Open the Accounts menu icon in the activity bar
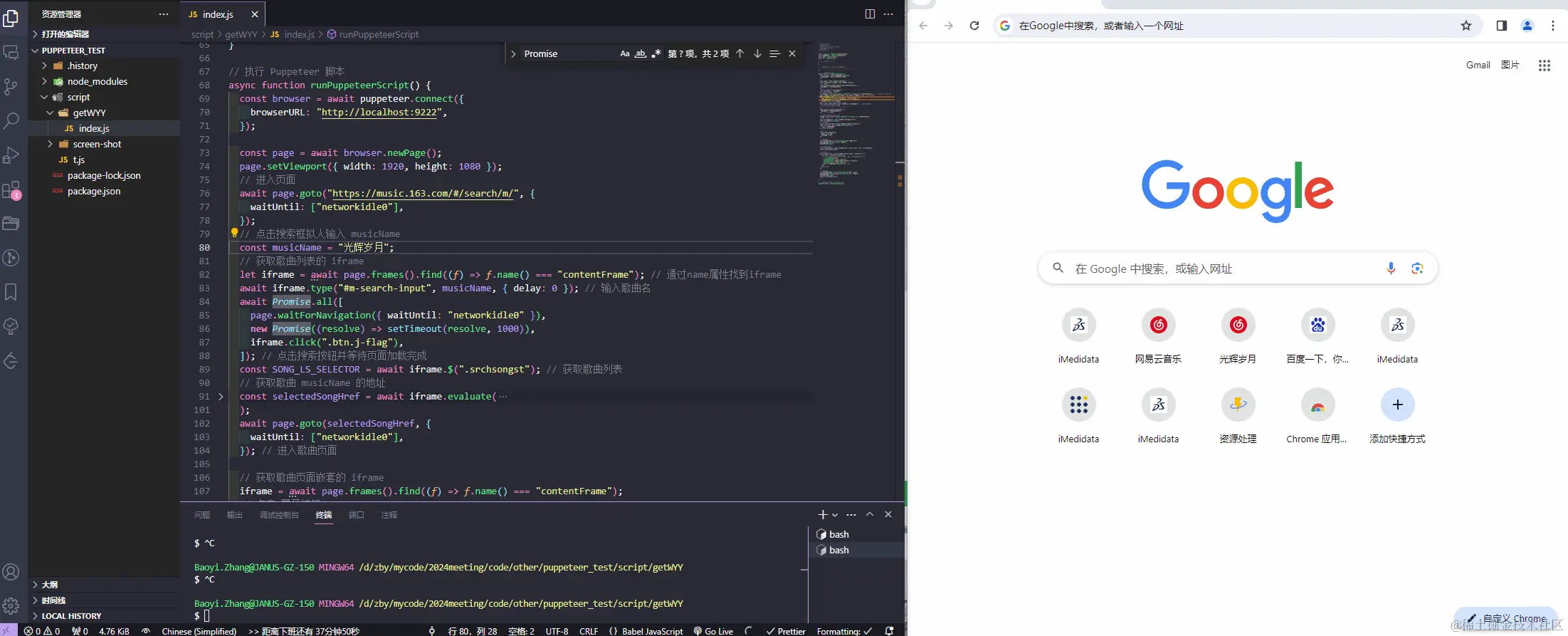This screenshot has height=636, width=1568. (11, 572)
